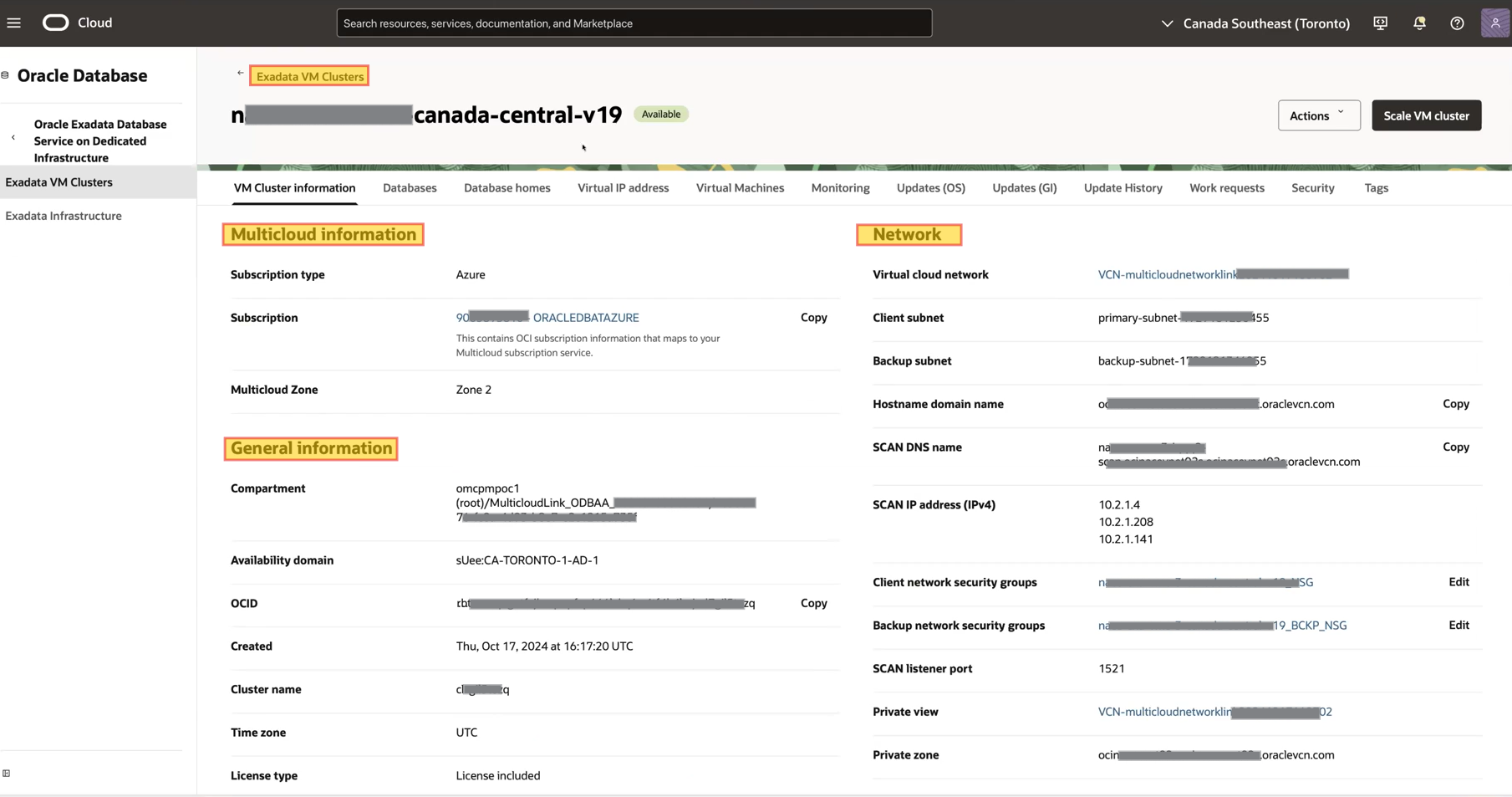1512x797 pixels.
Task: Click the SCAN listener port value 1521
Action: click(x=1112, y=669)
